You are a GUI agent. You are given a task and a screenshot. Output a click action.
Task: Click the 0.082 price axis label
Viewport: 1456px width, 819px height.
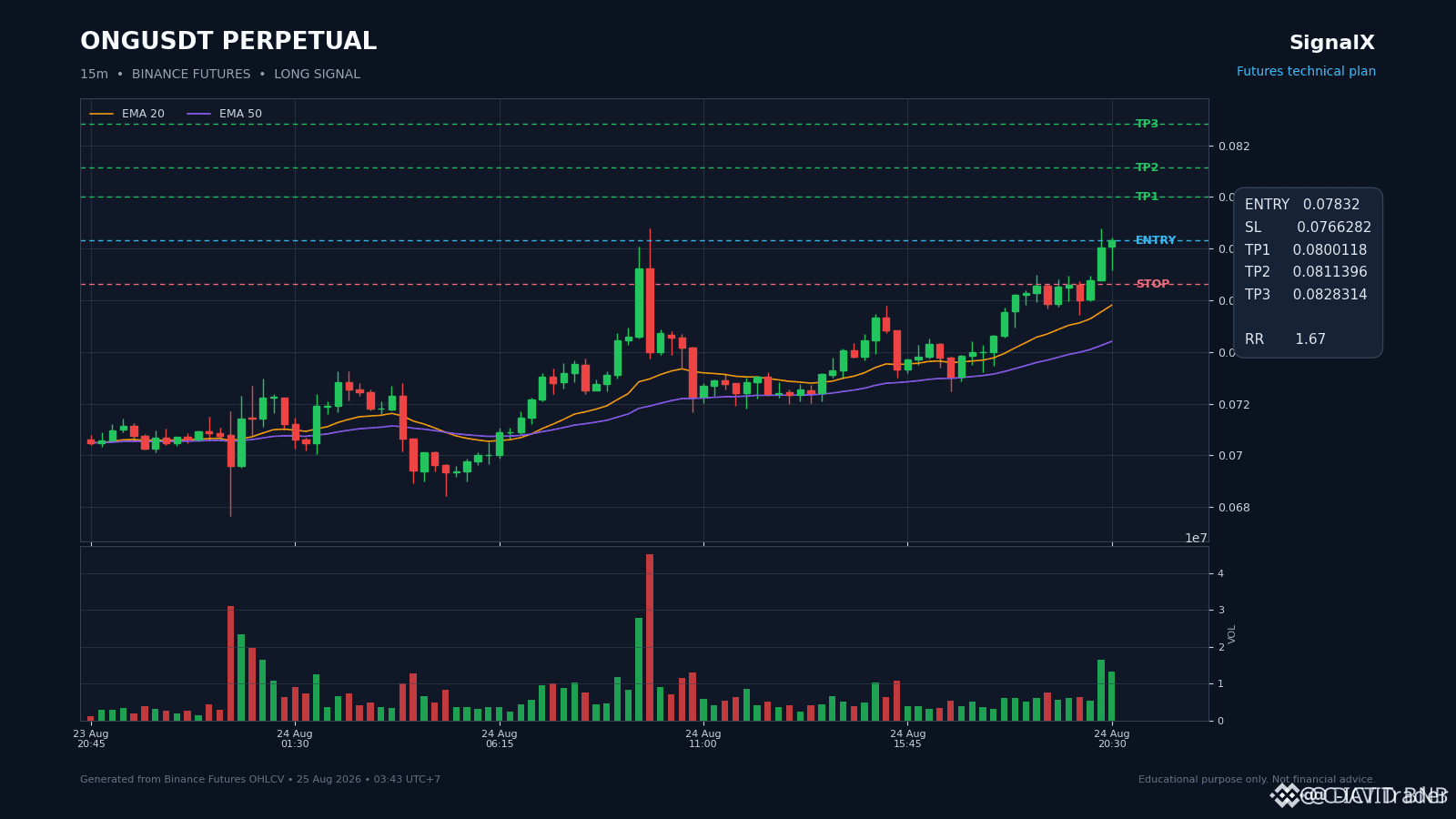(1234, 147)
